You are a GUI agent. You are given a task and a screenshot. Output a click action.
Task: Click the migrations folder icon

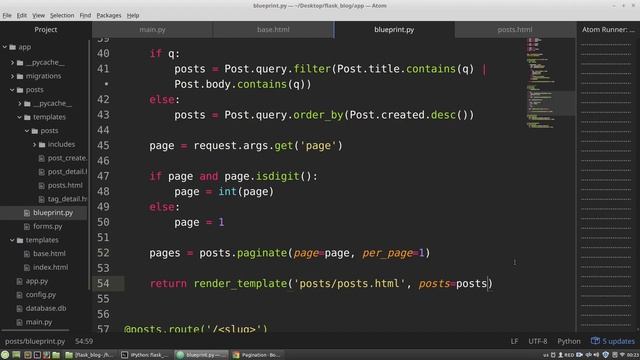point(20,76)
